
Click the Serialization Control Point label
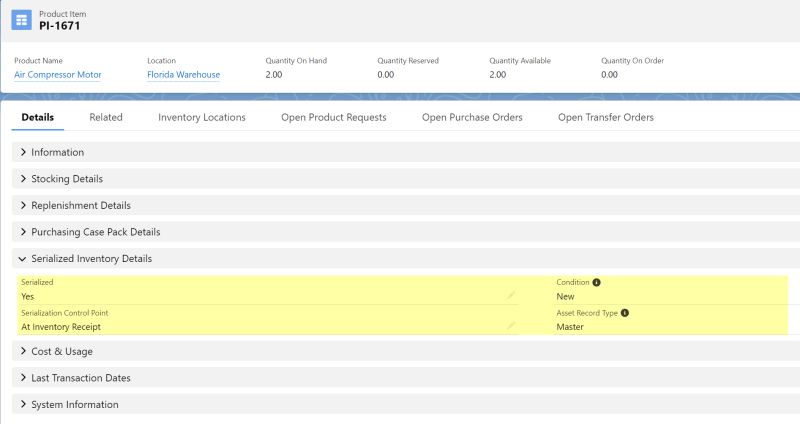tap(65, 313)
